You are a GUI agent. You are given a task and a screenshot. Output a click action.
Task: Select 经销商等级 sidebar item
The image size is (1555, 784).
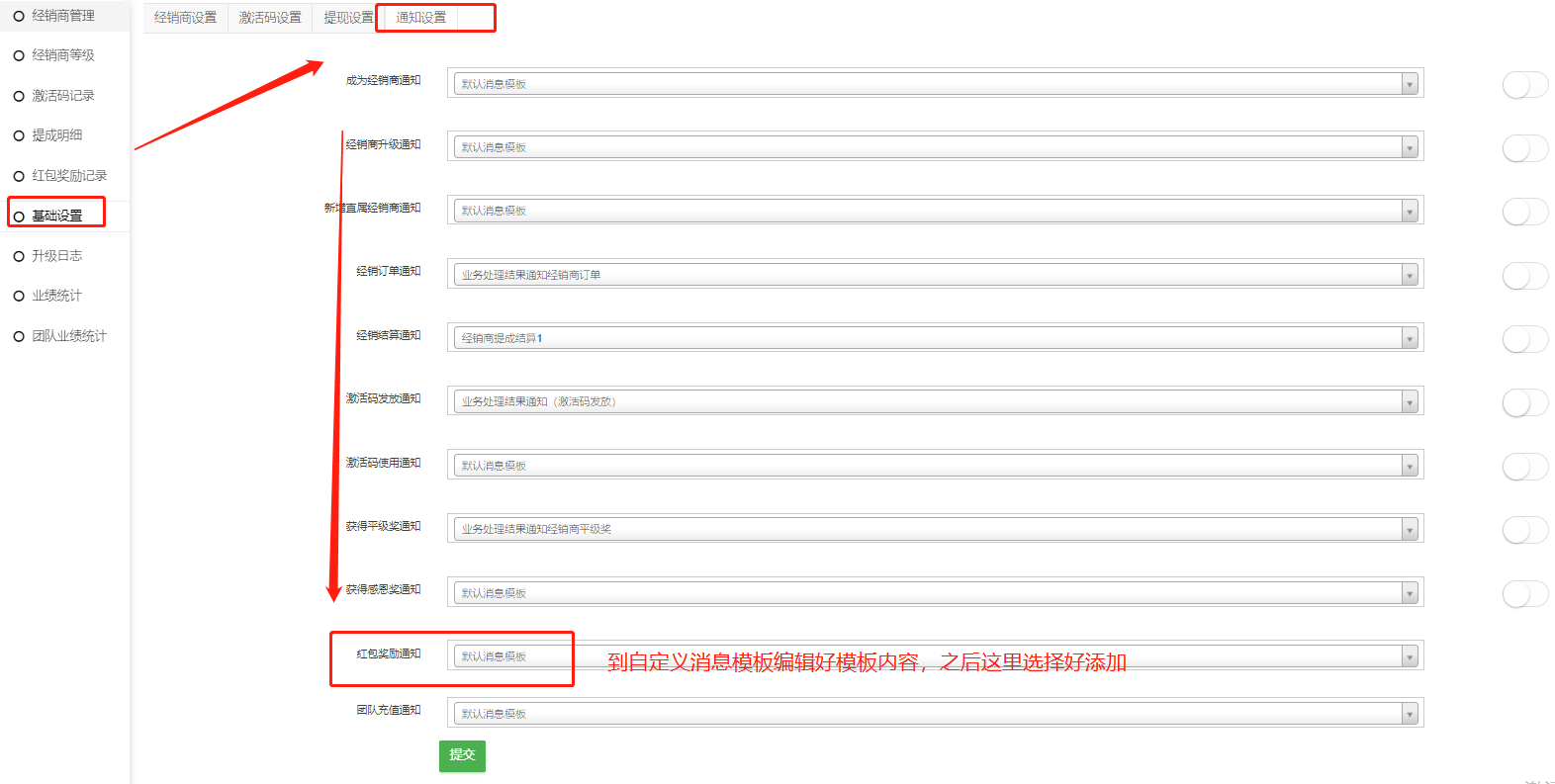pyautogui.click(x=62, y=55)
